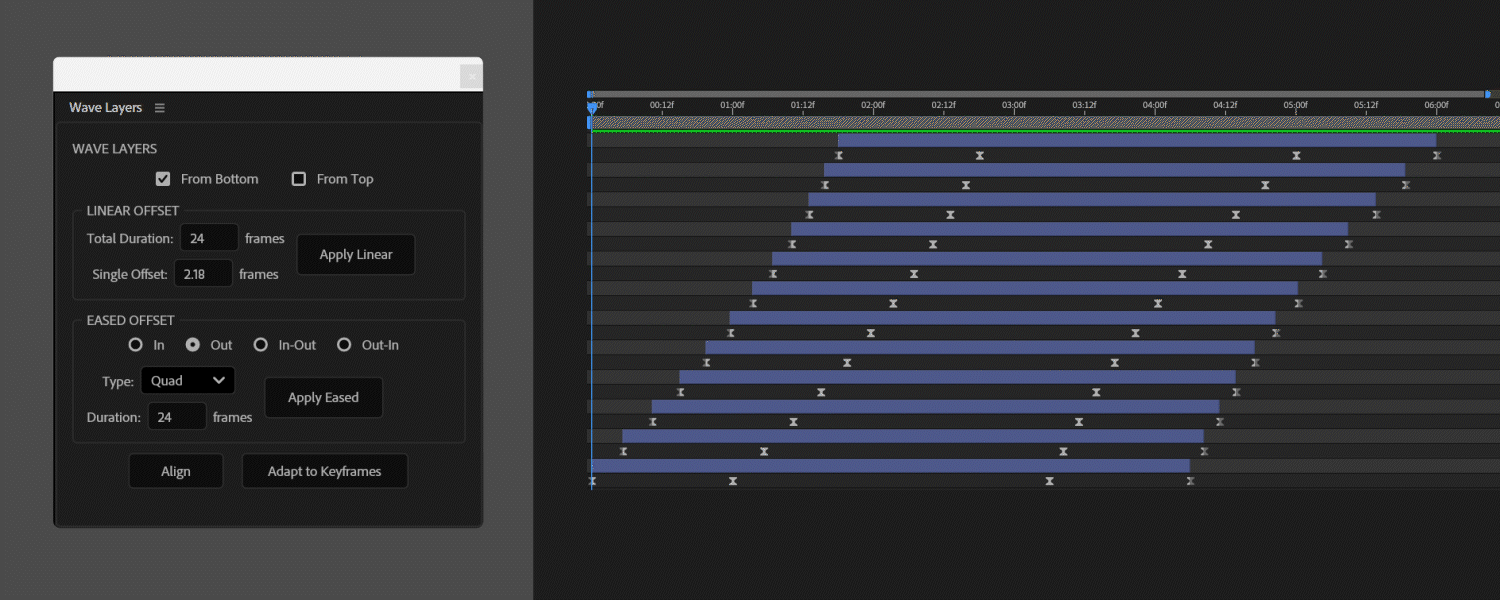Screen dimensions: 1500x600
Task: Click the Adapt to Keyframes button
Action: 325,472
